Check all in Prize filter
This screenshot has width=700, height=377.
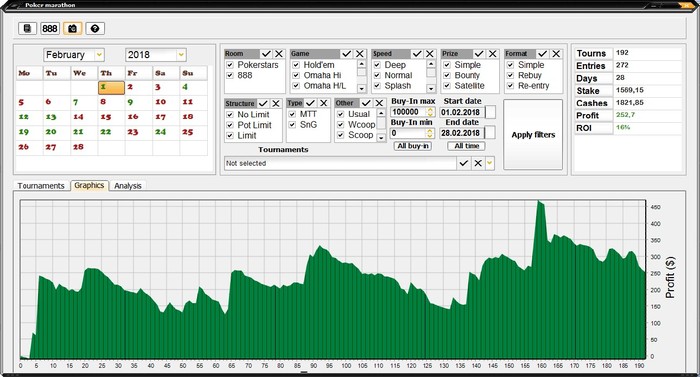tap(479, 54)
